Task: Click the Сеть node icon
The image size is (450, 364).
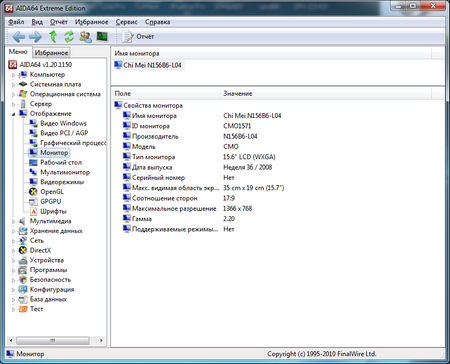Action: (x=23, y=240)
